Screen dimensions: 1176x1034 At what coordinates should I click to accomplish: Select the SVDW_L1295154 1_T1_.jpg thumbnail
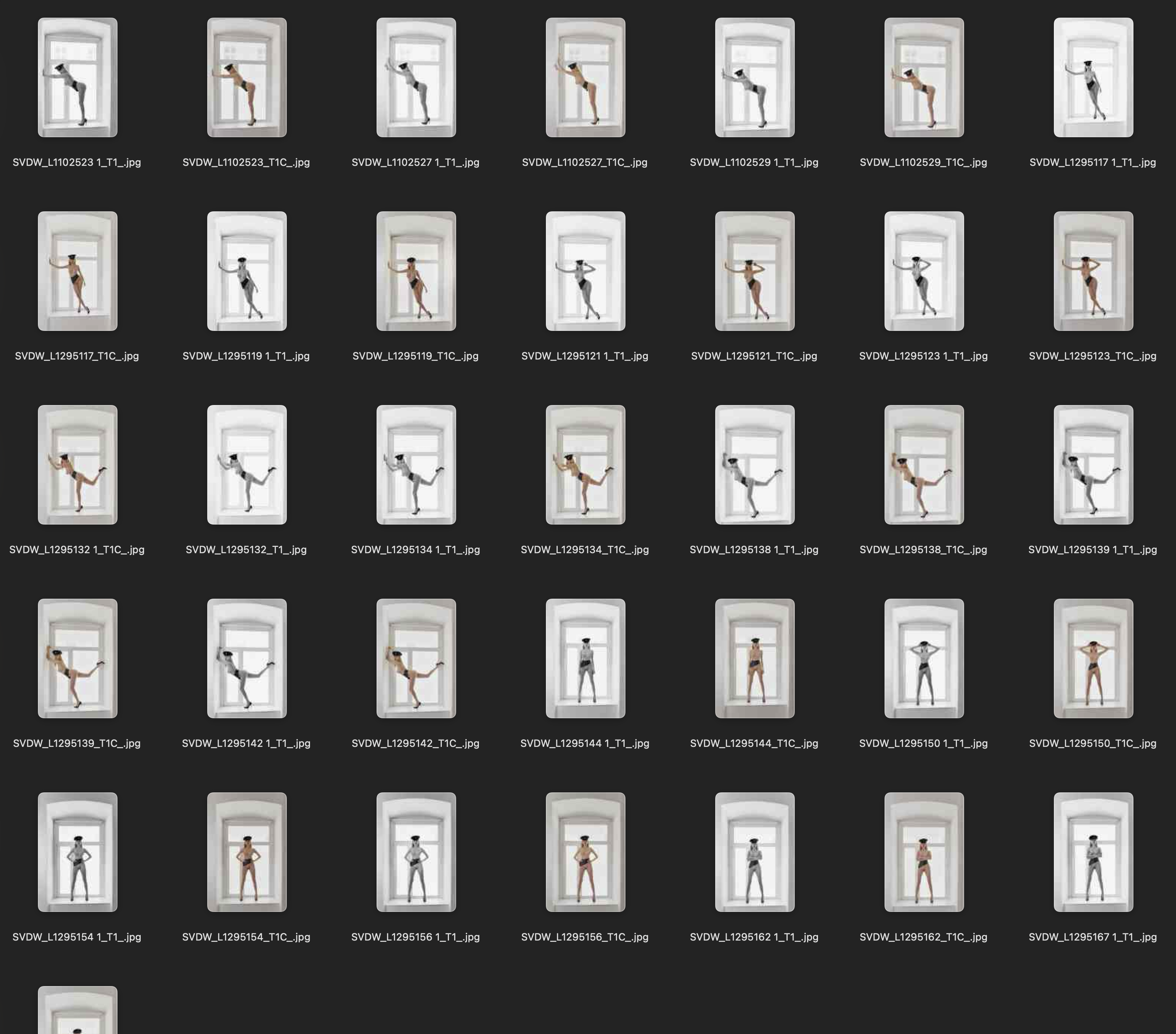click(x=78, y=851)
